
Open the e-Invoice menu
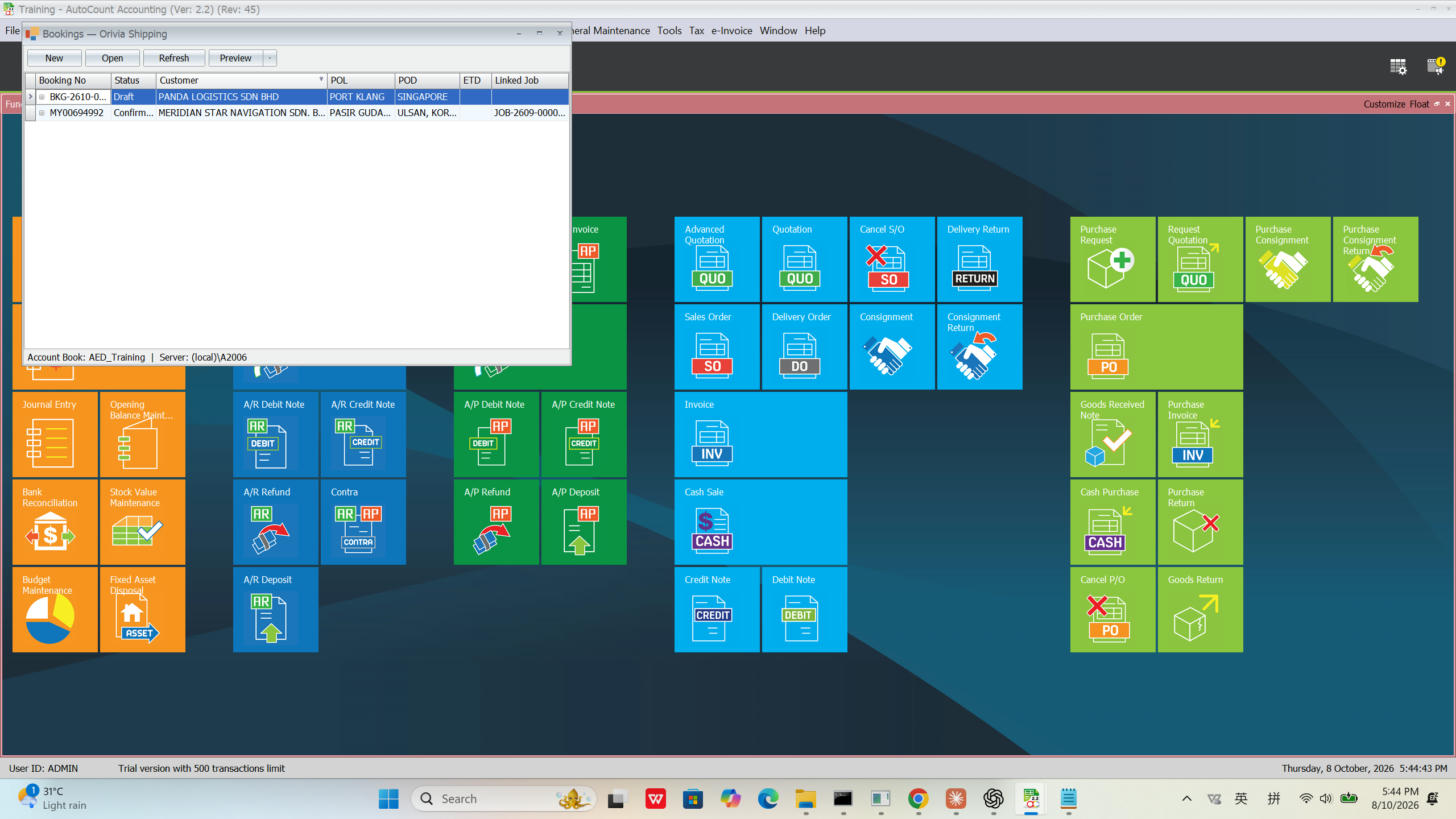pos(731,30)
